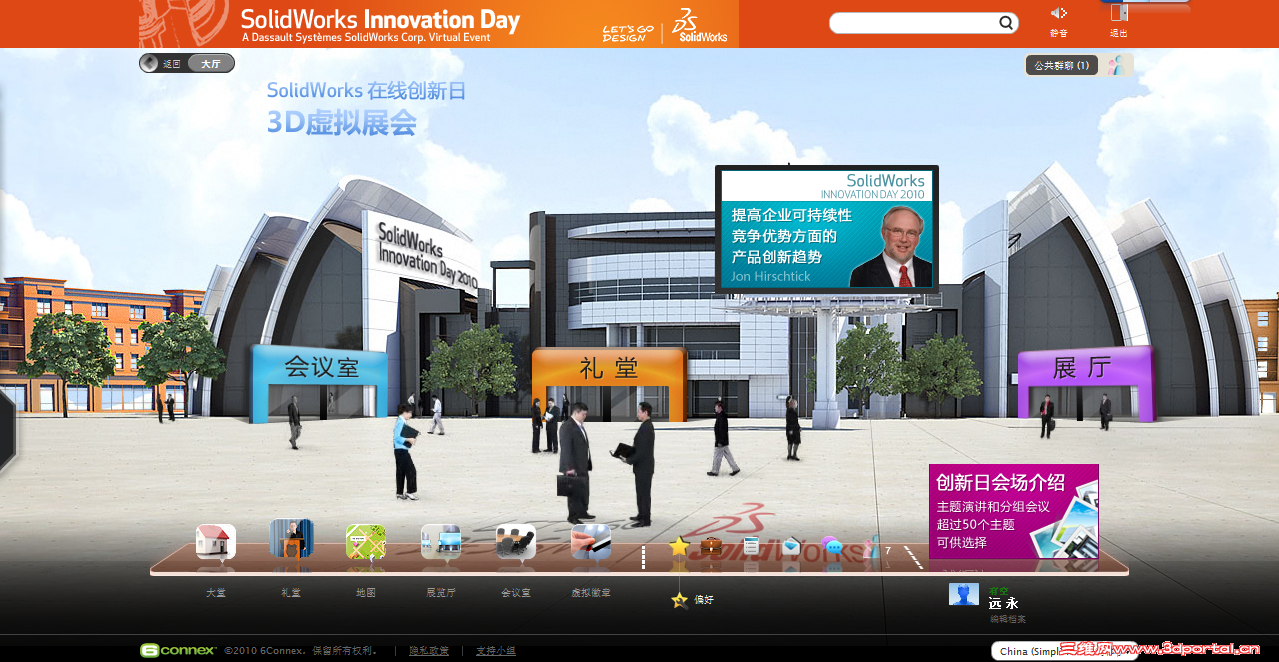The image size is (1279, 662).
Task: Click the 会议室 label under dock
Action: pyautogui.click(x=516, y=593)
